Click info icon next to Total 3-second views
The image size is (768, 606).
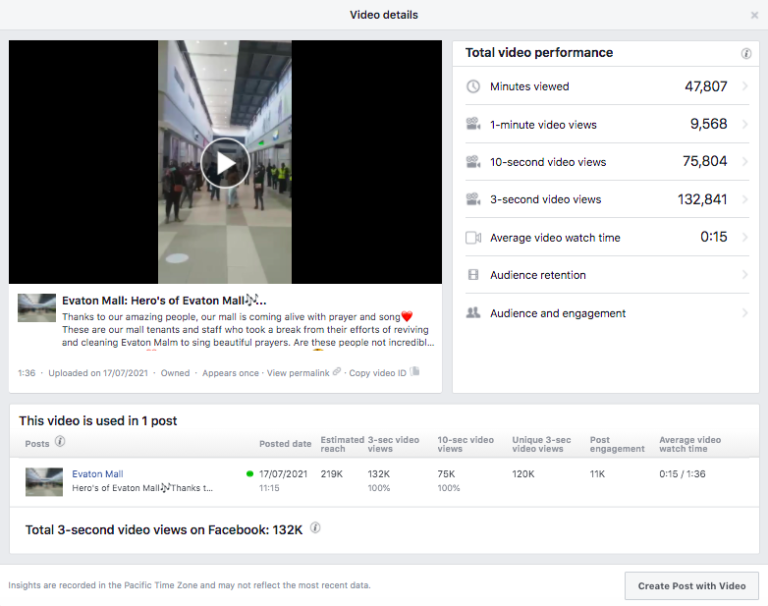315,528
